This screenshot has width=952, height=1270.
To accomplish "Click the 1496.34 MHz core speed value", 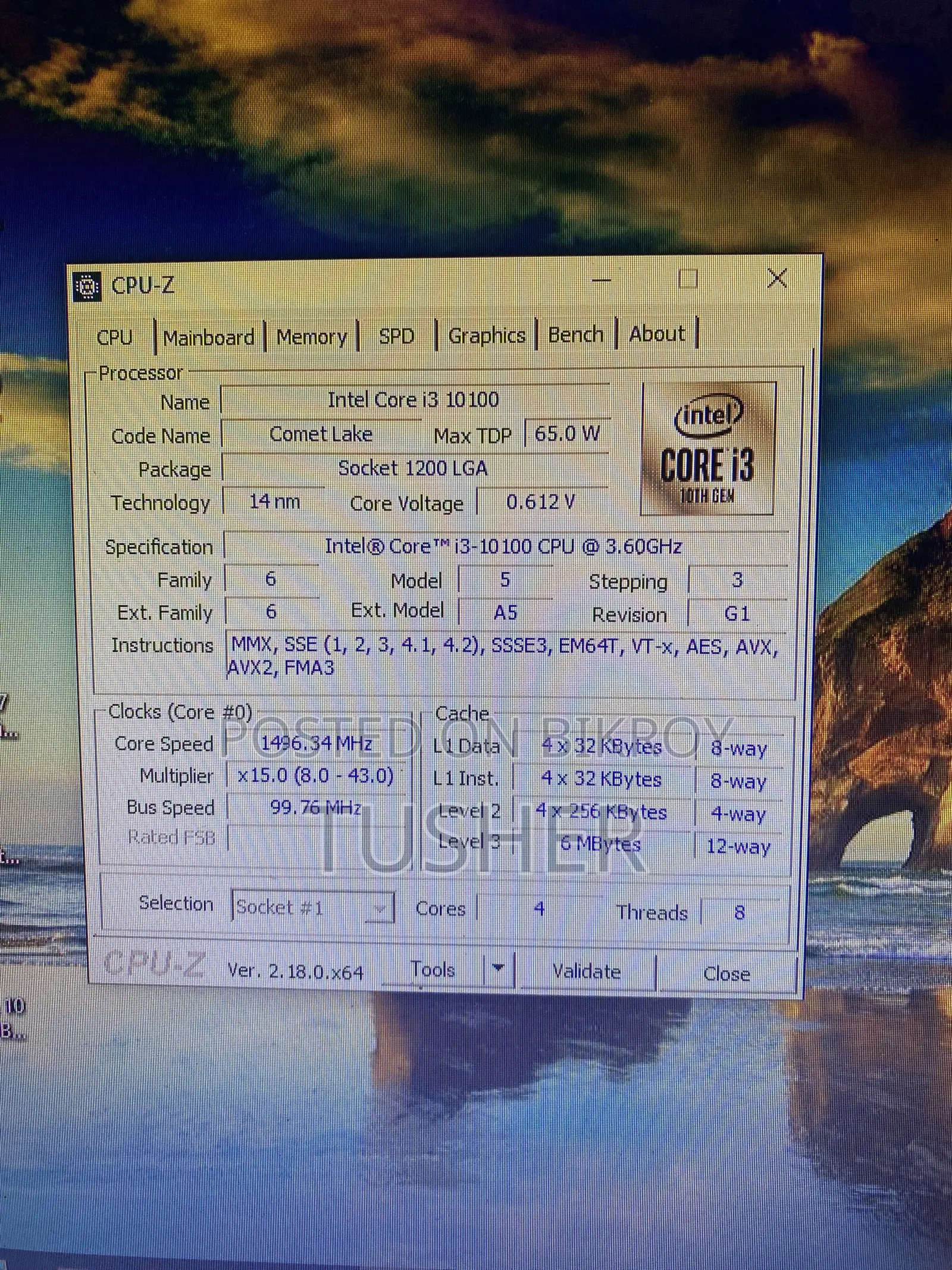I will tap(317, 743).
